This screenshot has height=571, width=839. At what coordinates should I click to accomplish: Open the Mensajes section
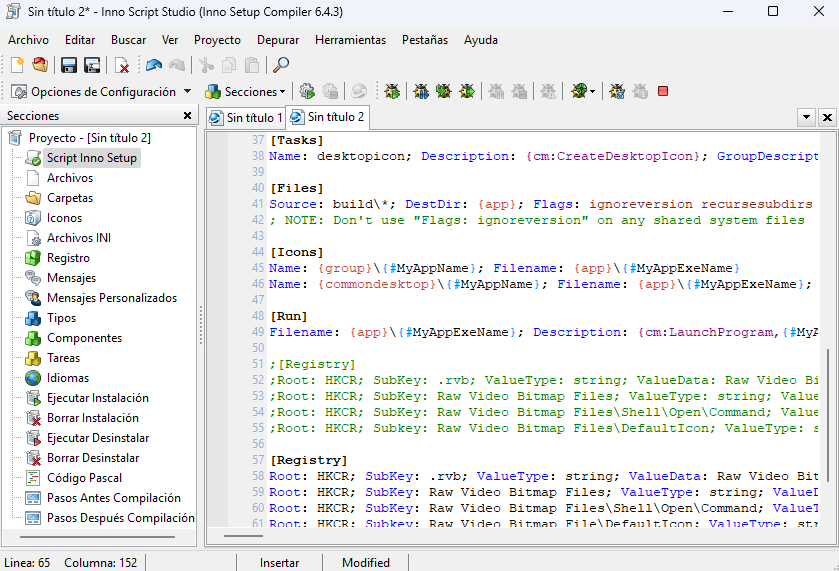[71, 278]
